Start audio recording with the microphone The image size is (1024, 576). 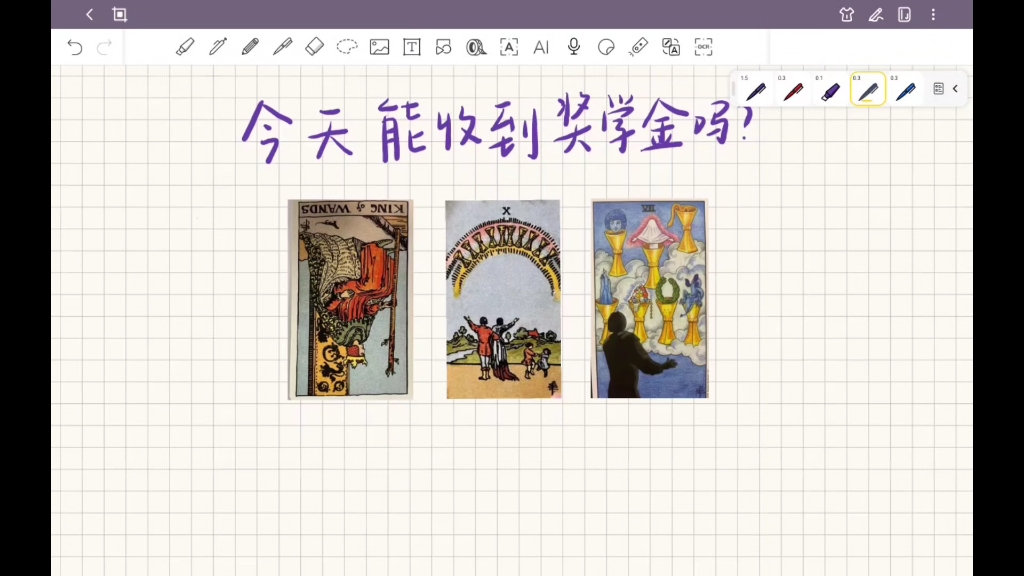tap(573, 47)
